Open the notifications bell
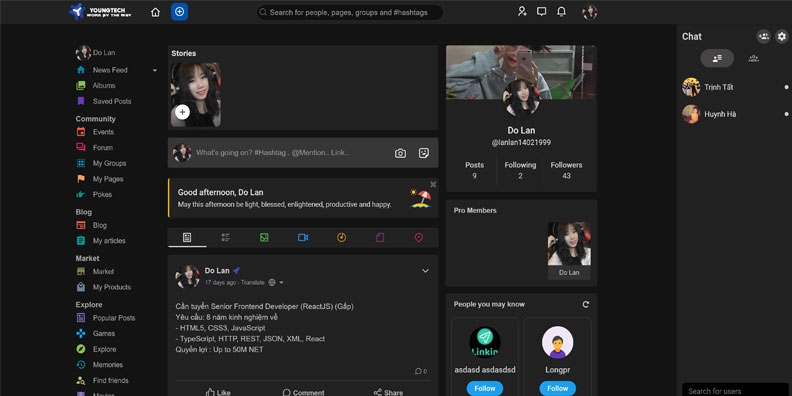The image size is (792, 396). pos(561,12)
